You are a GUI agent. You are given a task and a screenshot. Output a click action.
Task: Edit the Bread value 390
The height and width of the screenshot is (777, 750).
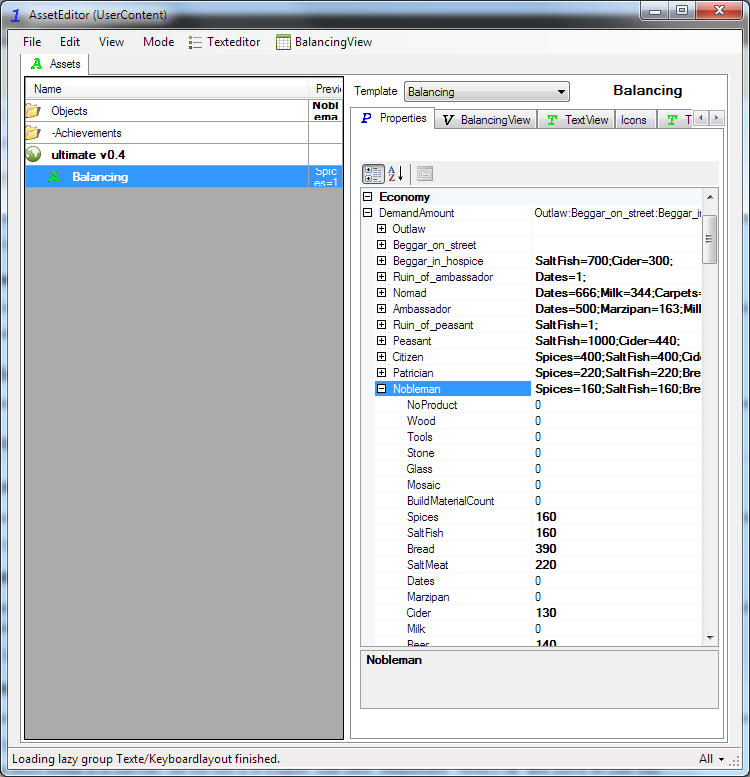pos(617,549)
